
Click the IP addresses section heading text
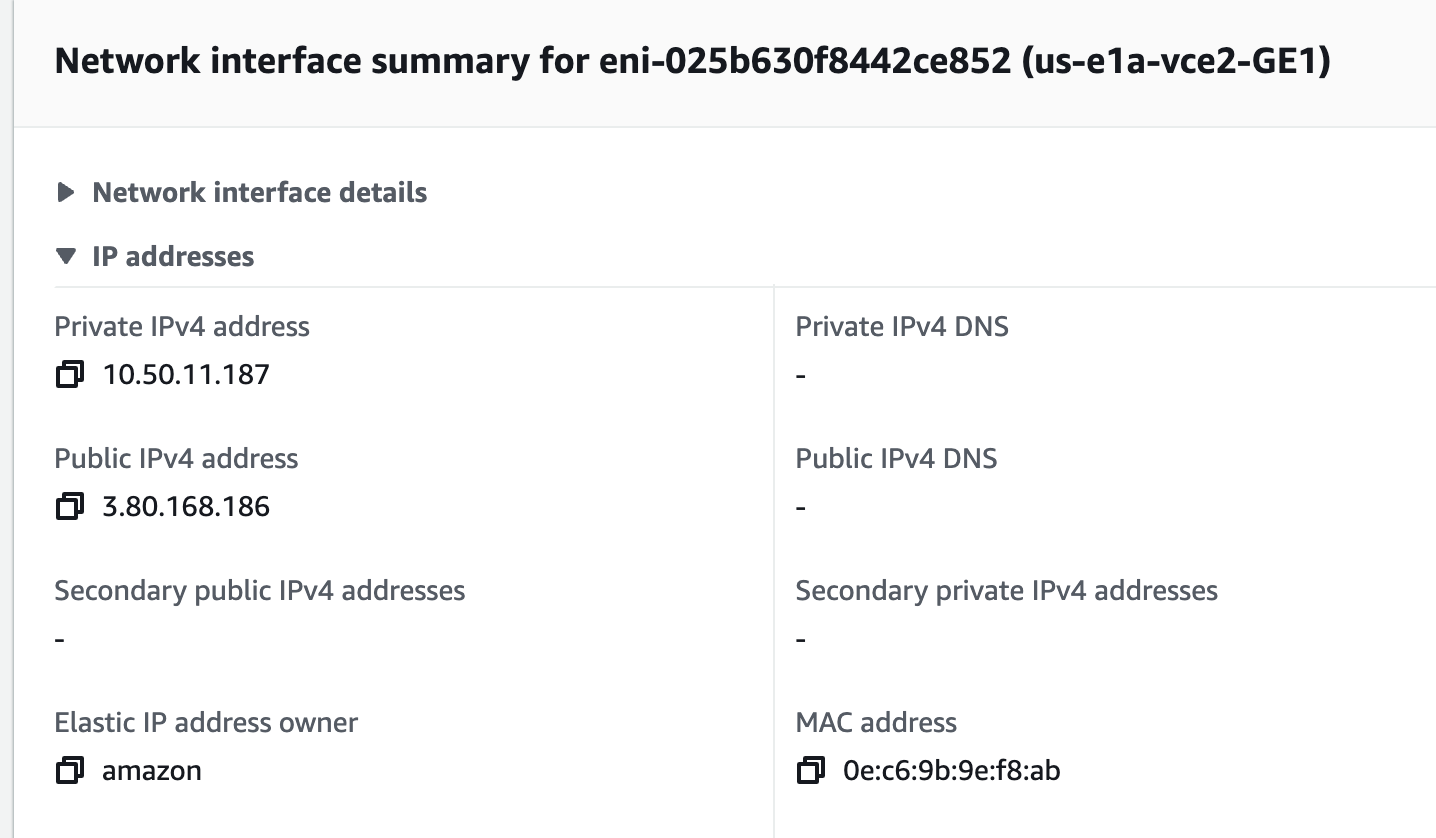[x=173, y=257]
